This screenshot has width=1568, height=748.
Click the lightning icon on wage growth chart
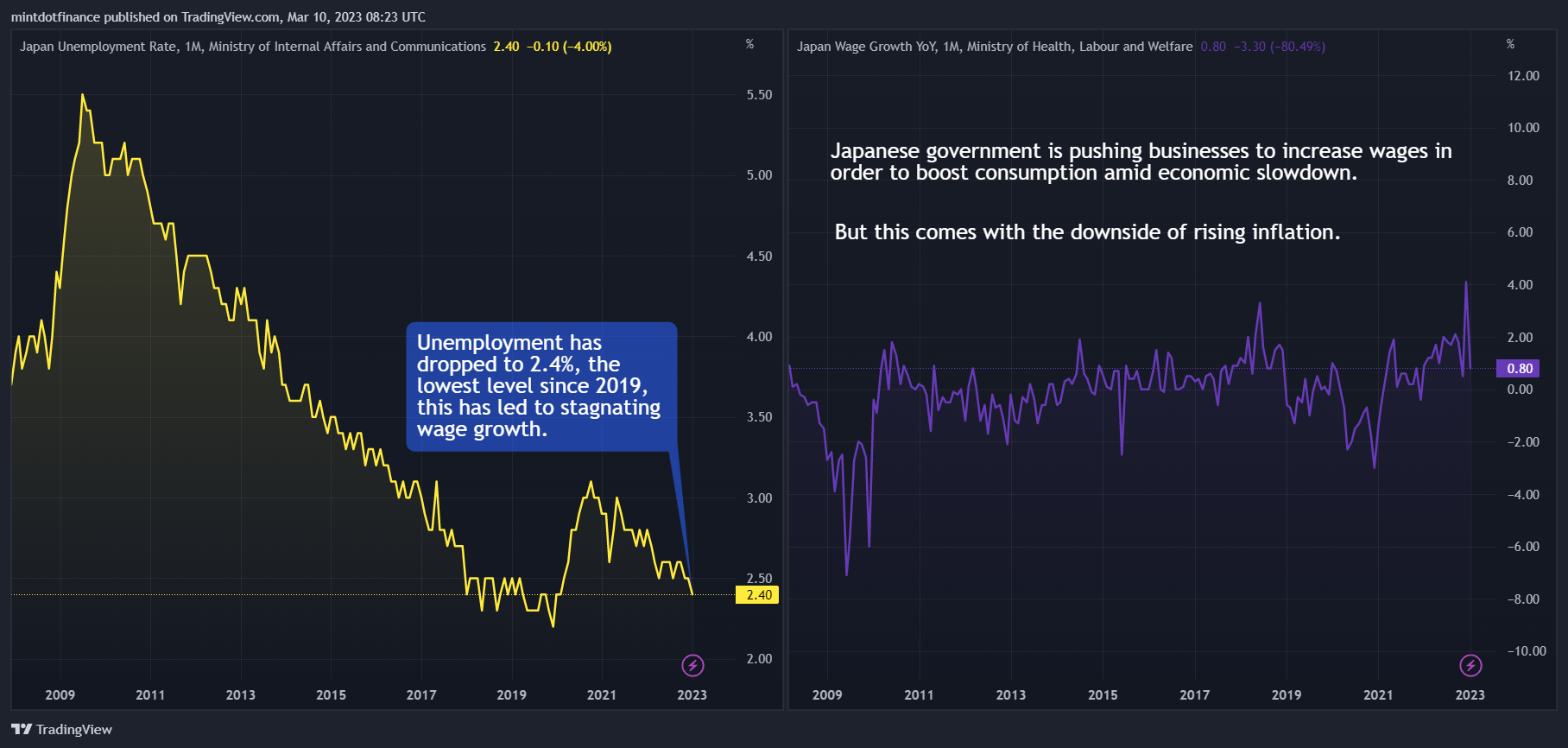point(1470,665)
